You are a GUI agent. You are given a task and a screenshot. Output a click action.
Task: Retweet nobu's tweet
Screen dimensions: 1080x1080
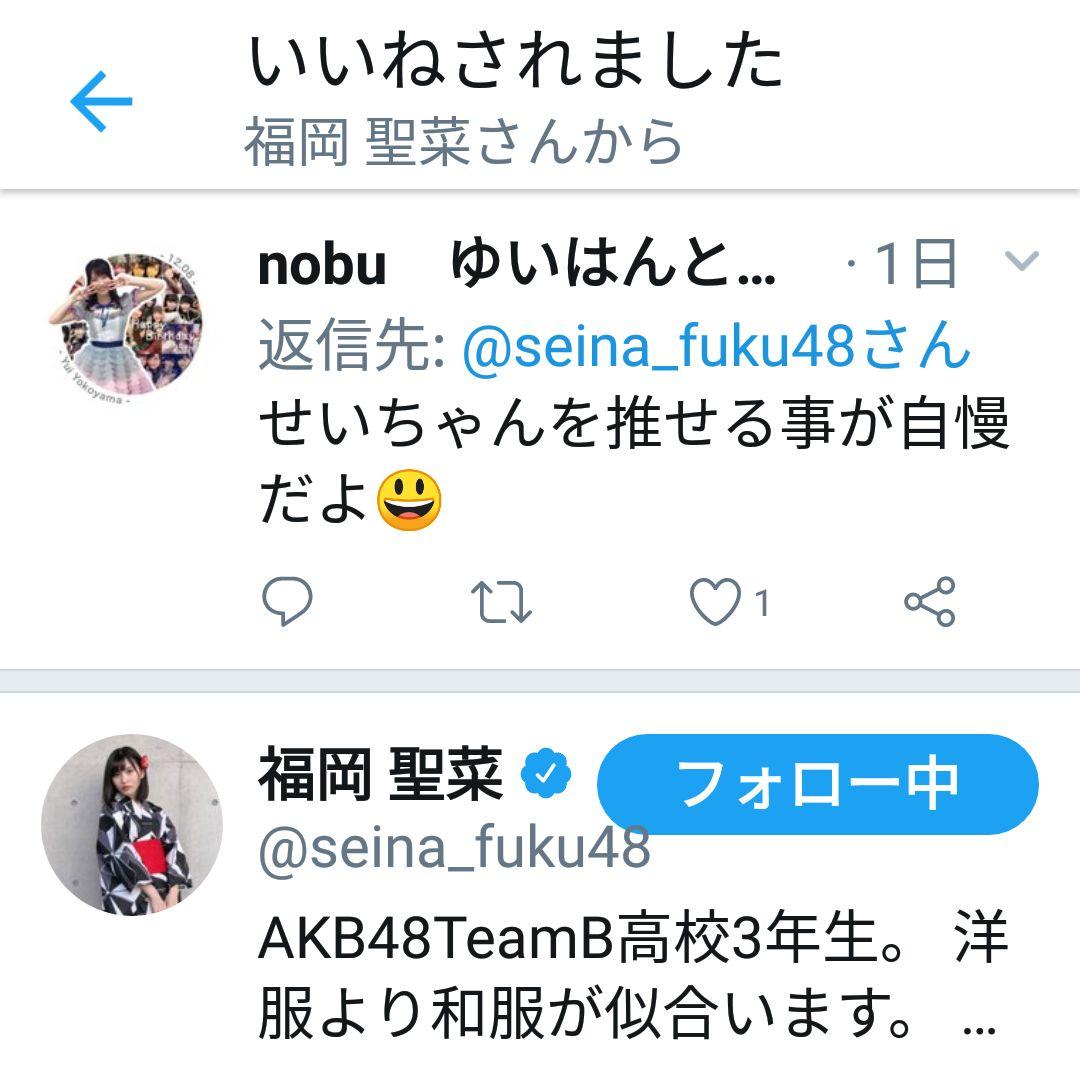502,603
